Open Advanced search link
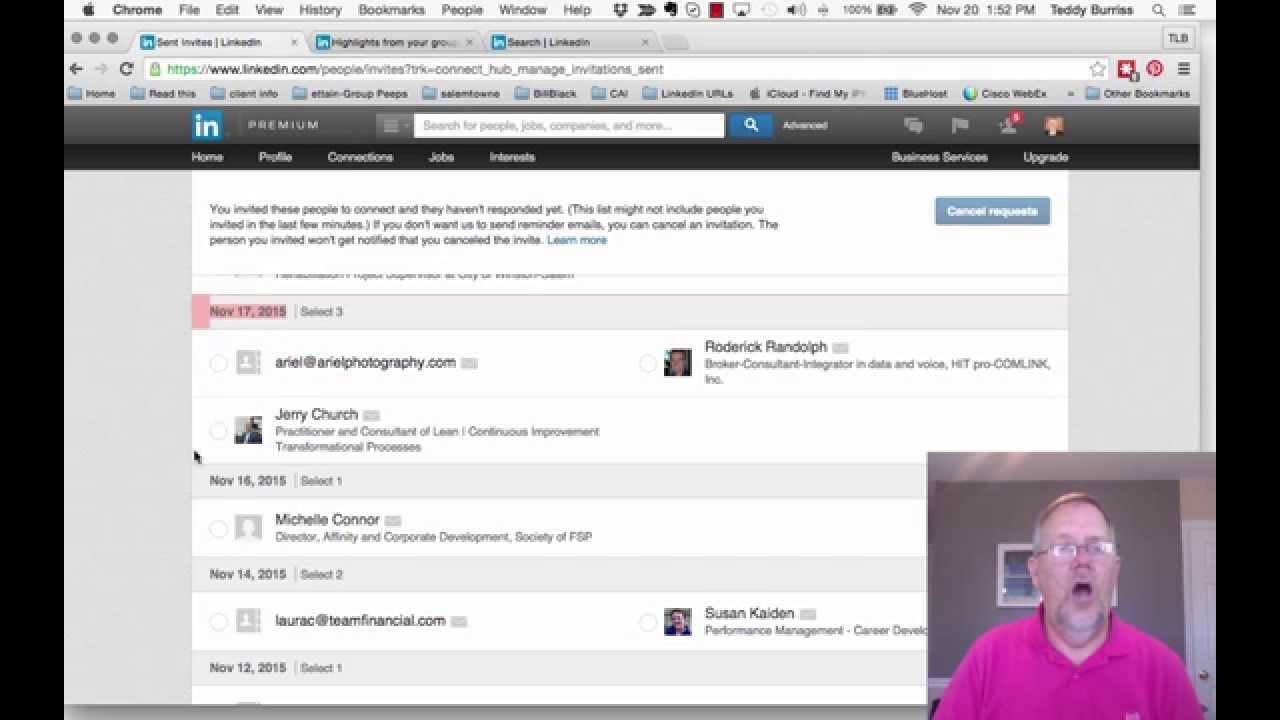 (805, 126)
